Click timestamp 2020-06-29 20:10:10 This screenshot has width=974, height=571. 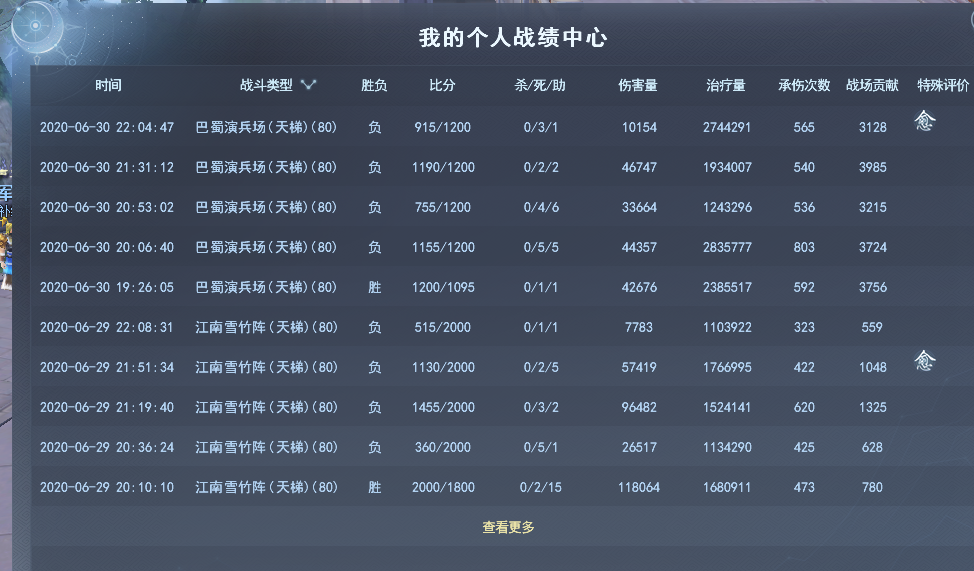click(107, 488)
